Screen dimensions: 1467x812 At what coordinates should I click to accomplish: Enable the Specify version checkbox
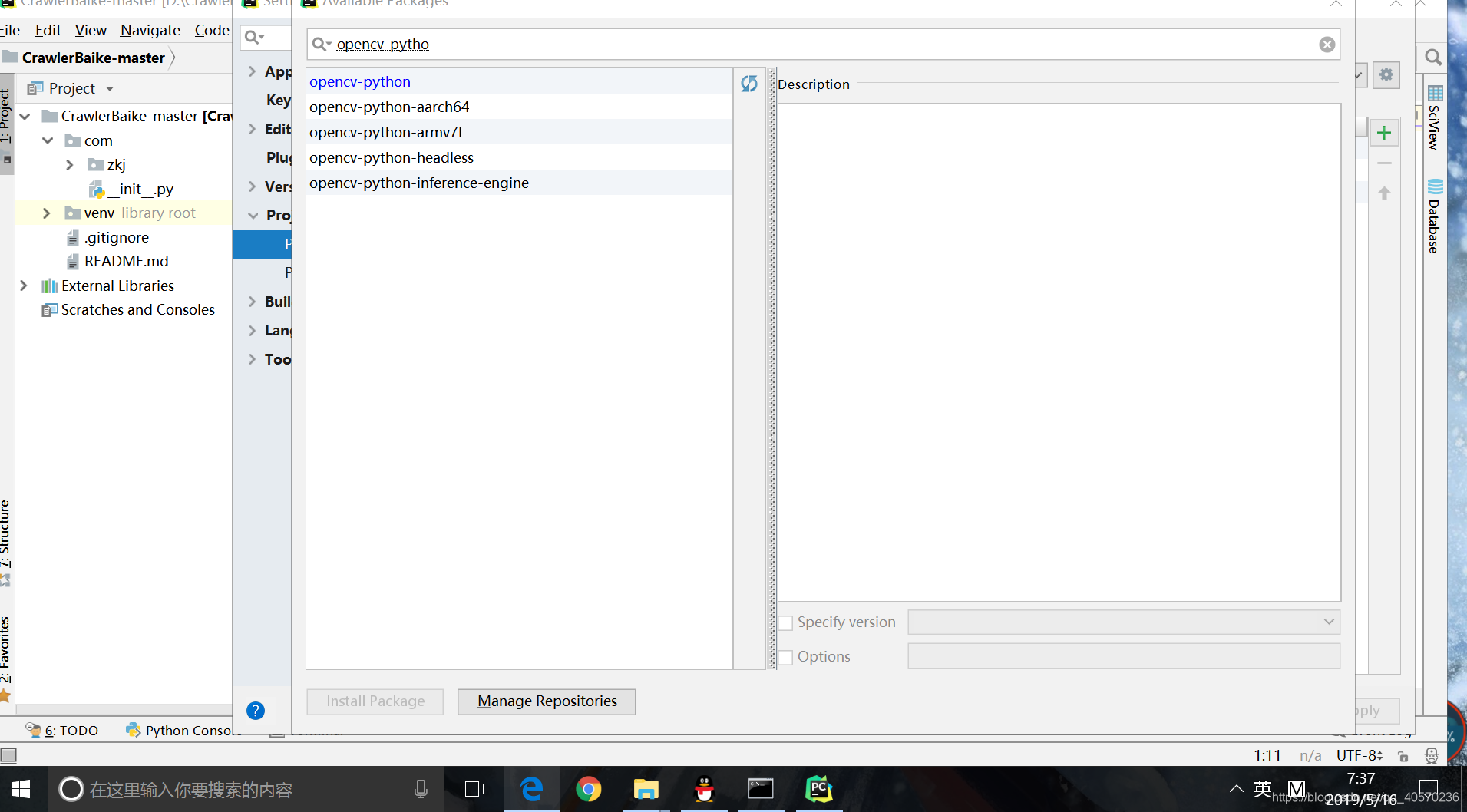[786, 622]
